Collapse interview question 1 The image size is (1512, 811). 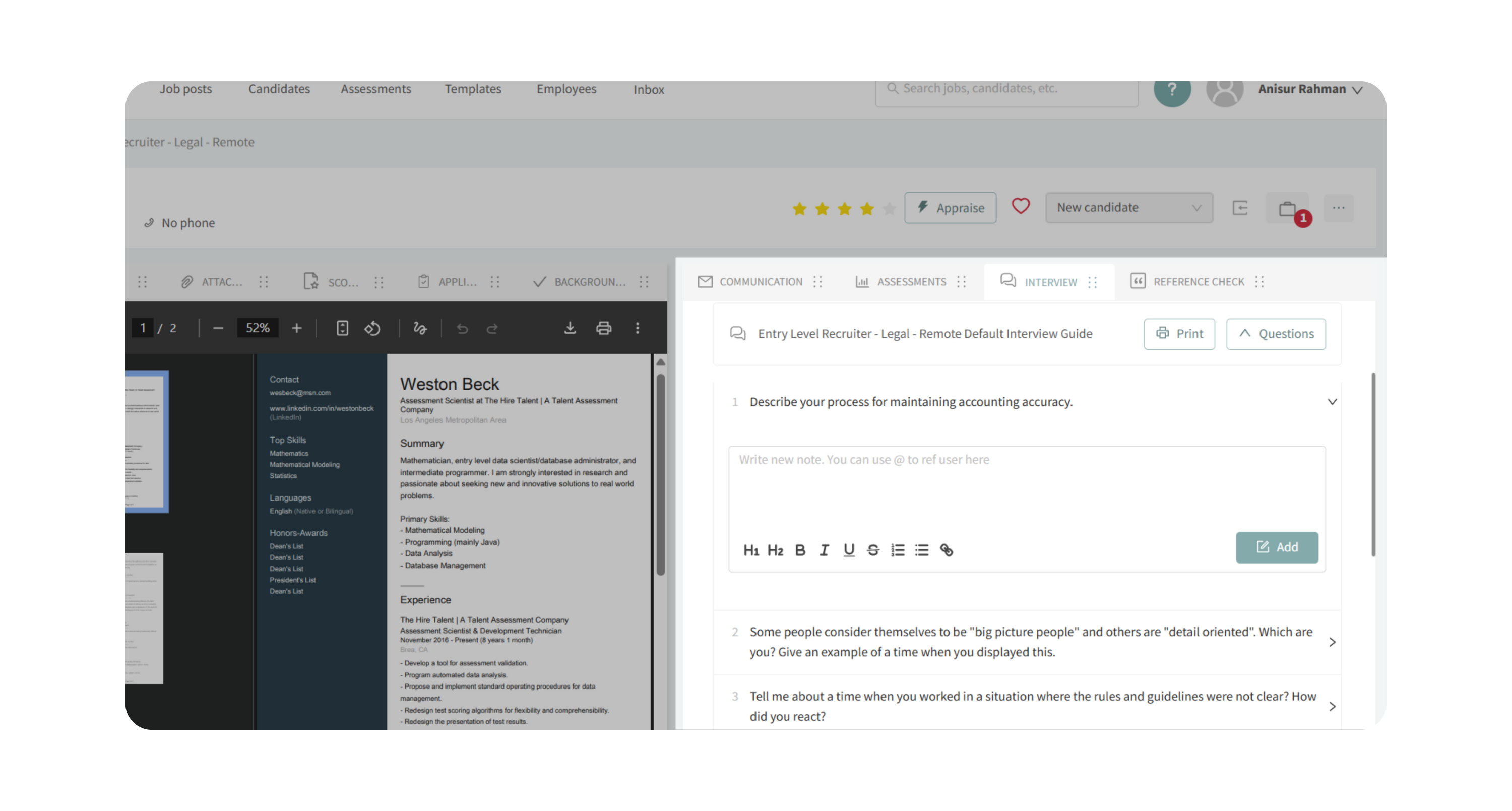[x=1332, y=402]
